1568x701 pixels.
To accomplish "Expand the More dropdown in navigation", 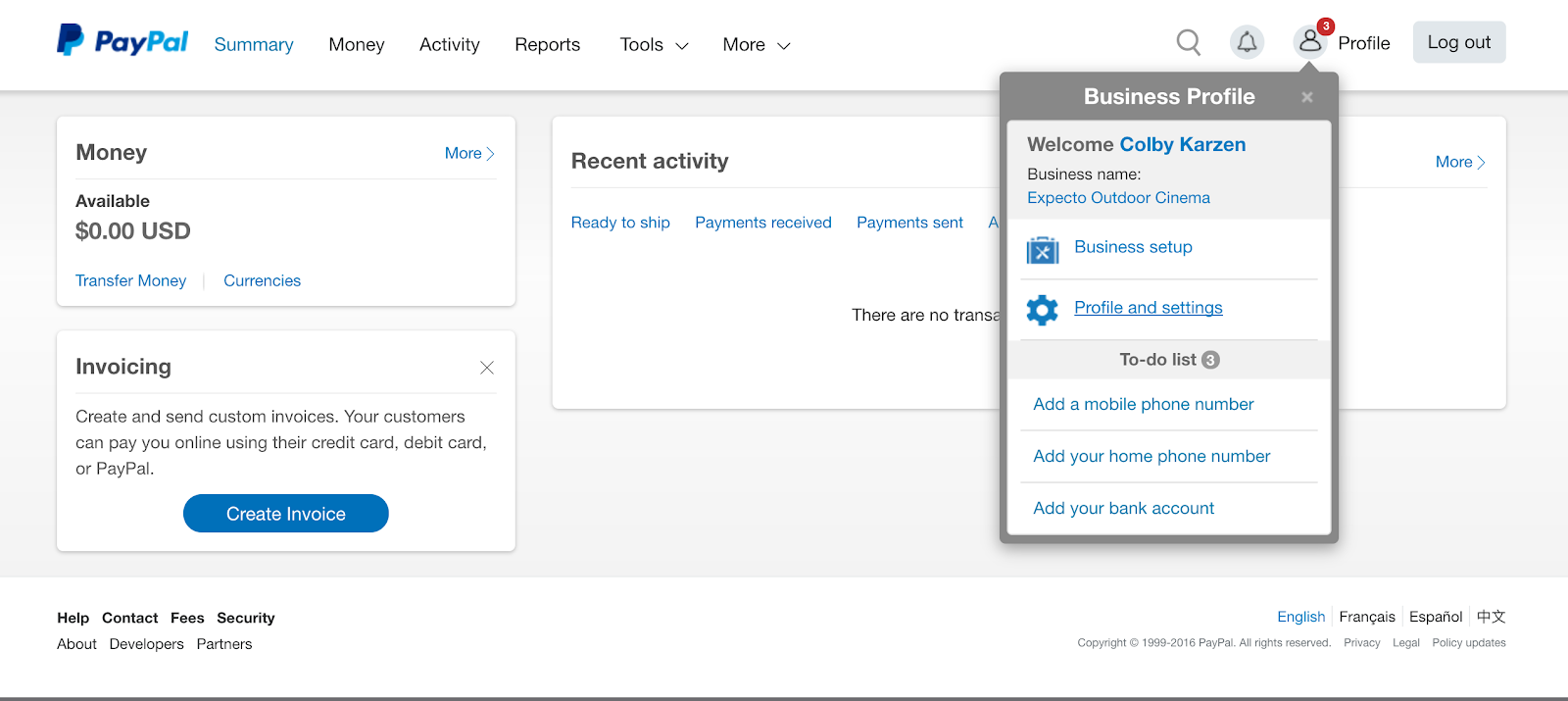I will tap(757, 45).
